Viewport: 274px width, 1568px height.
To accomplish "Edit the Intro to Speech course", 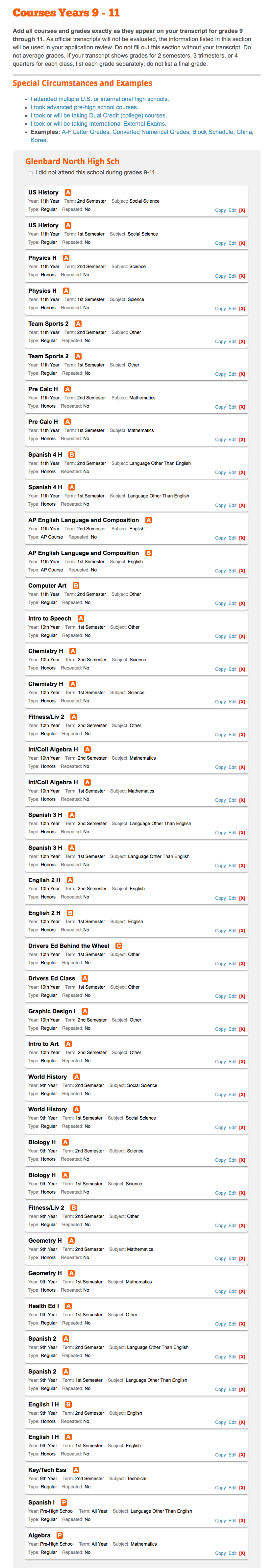I will click(233, 636).
